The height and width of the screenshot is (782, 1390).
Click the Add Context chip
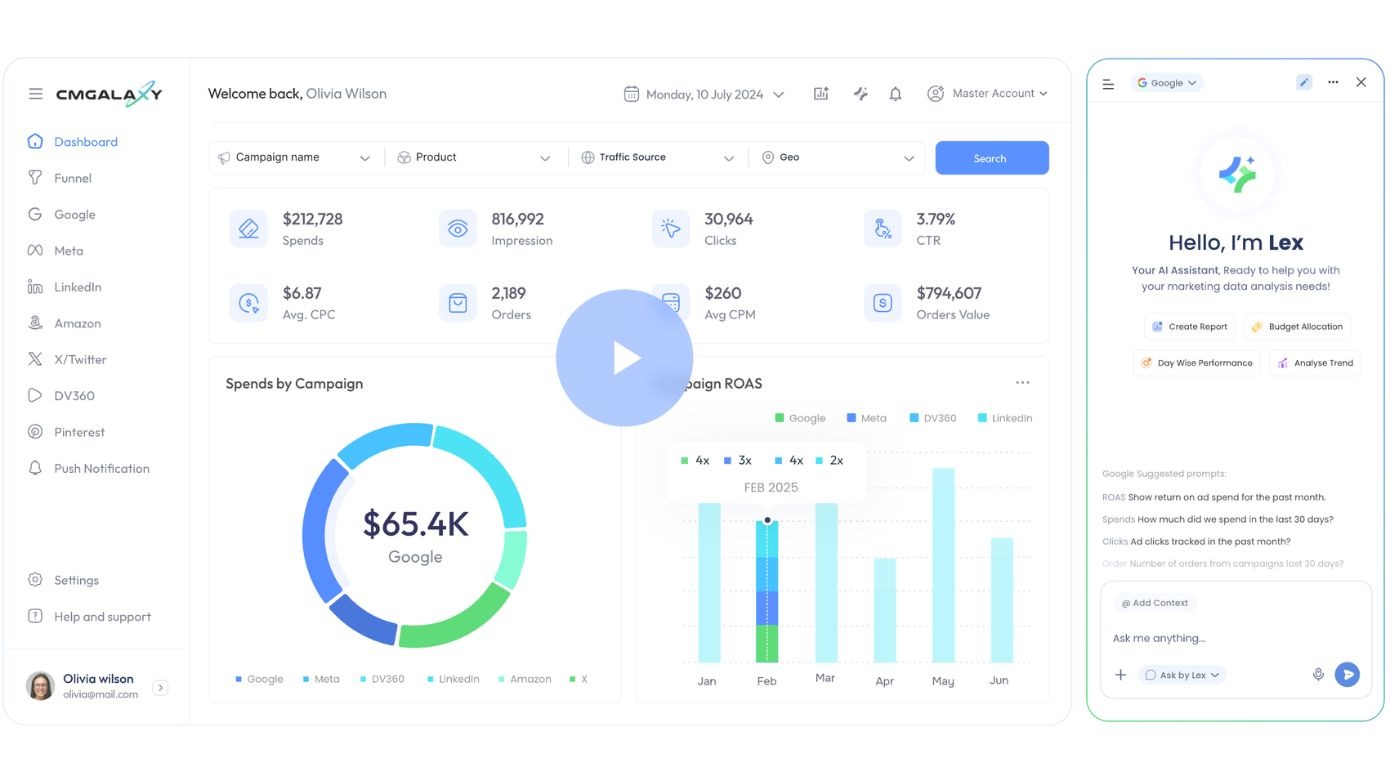click(x=1154, y=603)
